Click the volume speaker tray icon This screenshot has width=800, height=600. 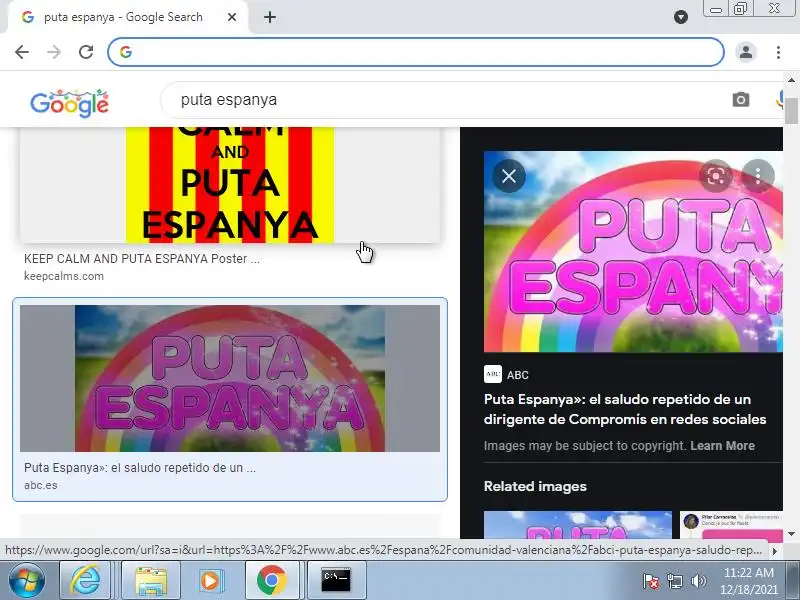(x=698, y=581)
